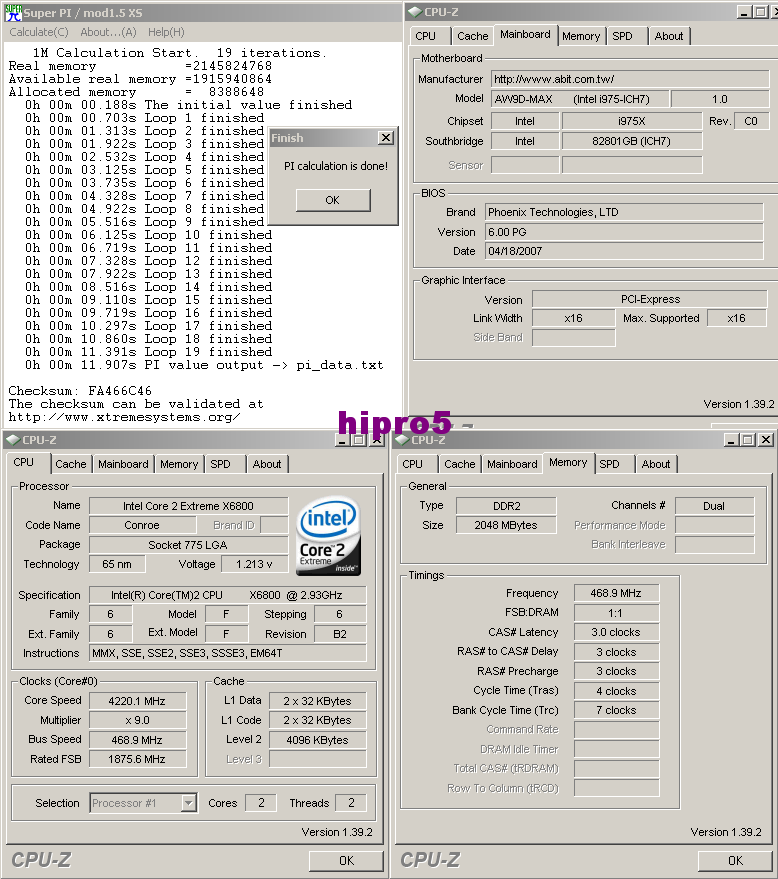
Task: Click the Link Width value x16
Action: 574,318
